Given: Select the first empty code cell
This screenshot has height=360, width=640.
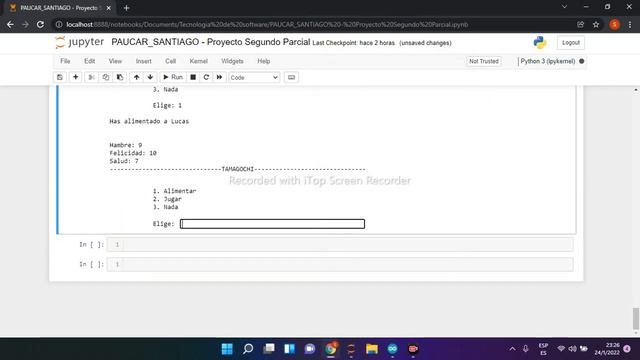Looking at the screenshot, I should click(340, 244).
